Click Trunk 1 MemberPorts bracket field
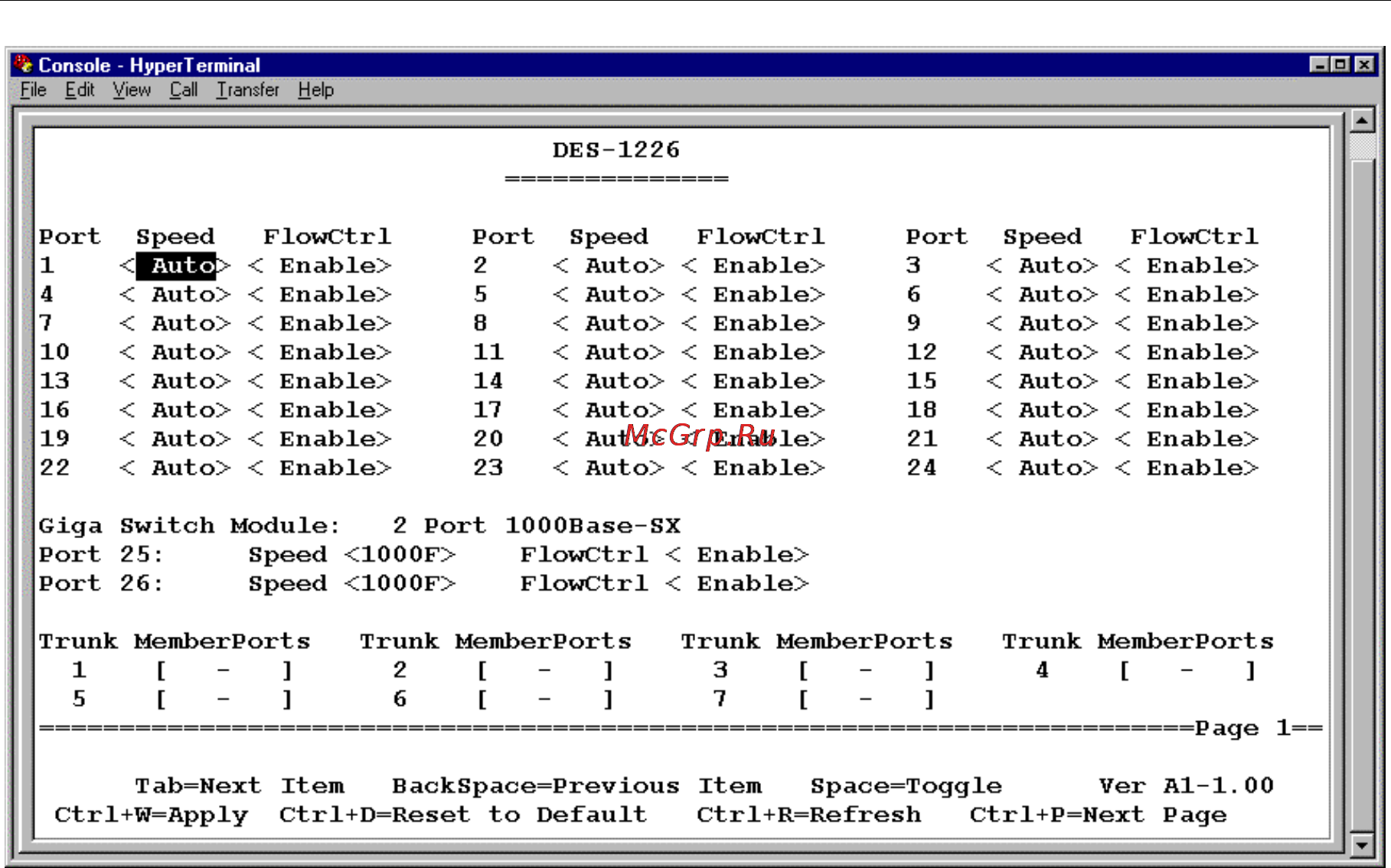Viewport: 1391px width, 868px height. 224,671
